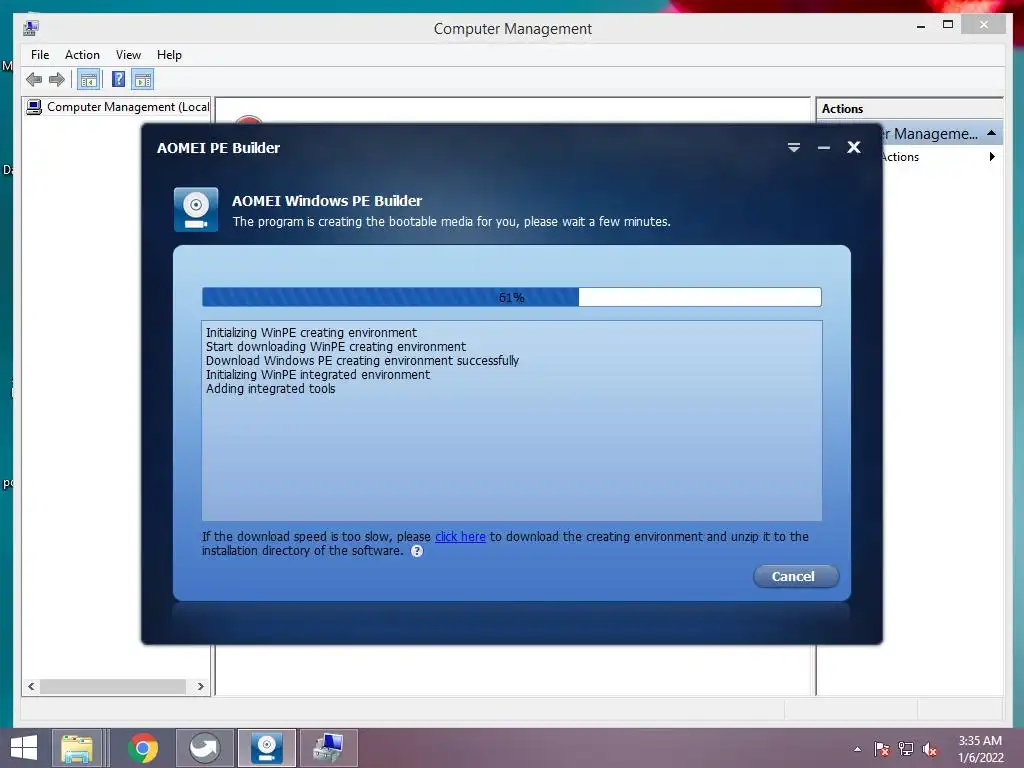This screenshot has height=768, width=1024.
Task: Open the Help toolbar icon with question mark
Action: pos(118,80)
